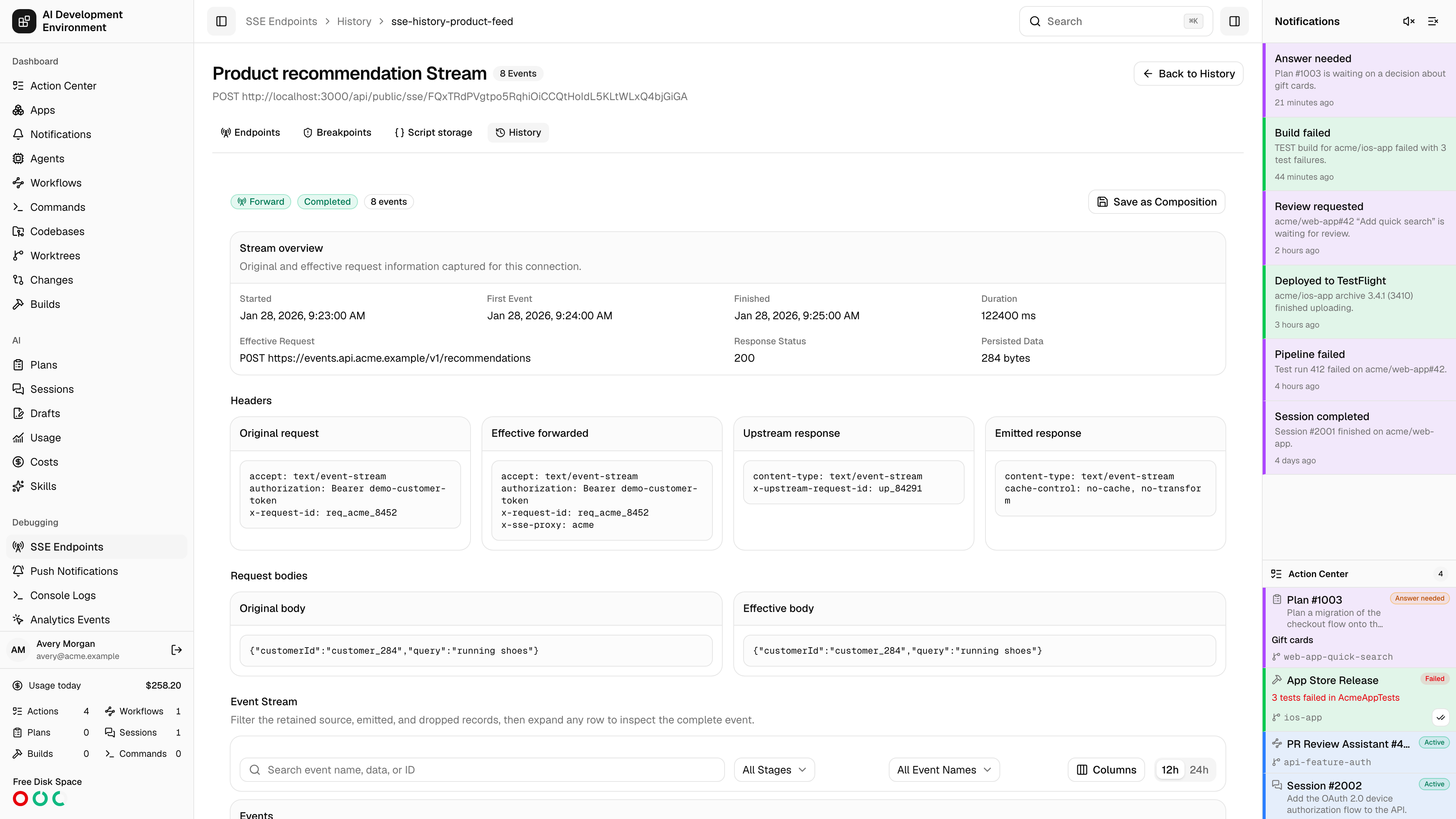Mark App Store Release as done
Image resolution: width=1456 pixels, height=819 pixels.
1441,717
